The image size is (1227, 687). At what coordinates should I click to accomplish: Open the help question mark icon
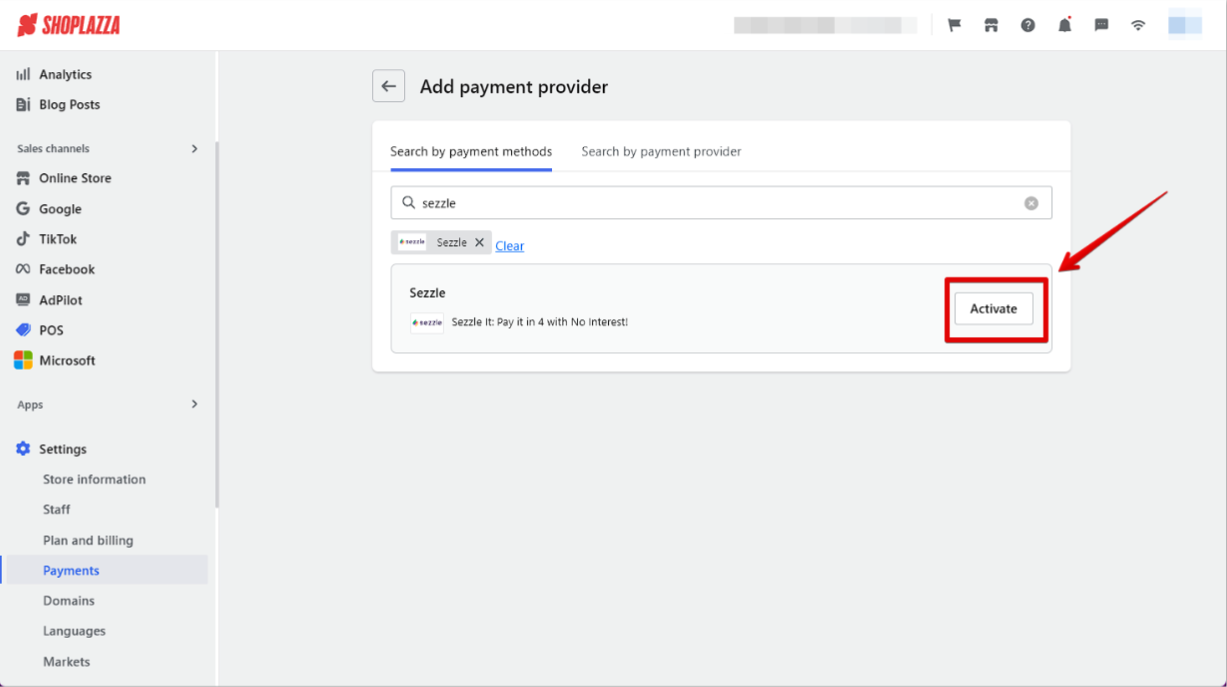(x=1028, y=25)
